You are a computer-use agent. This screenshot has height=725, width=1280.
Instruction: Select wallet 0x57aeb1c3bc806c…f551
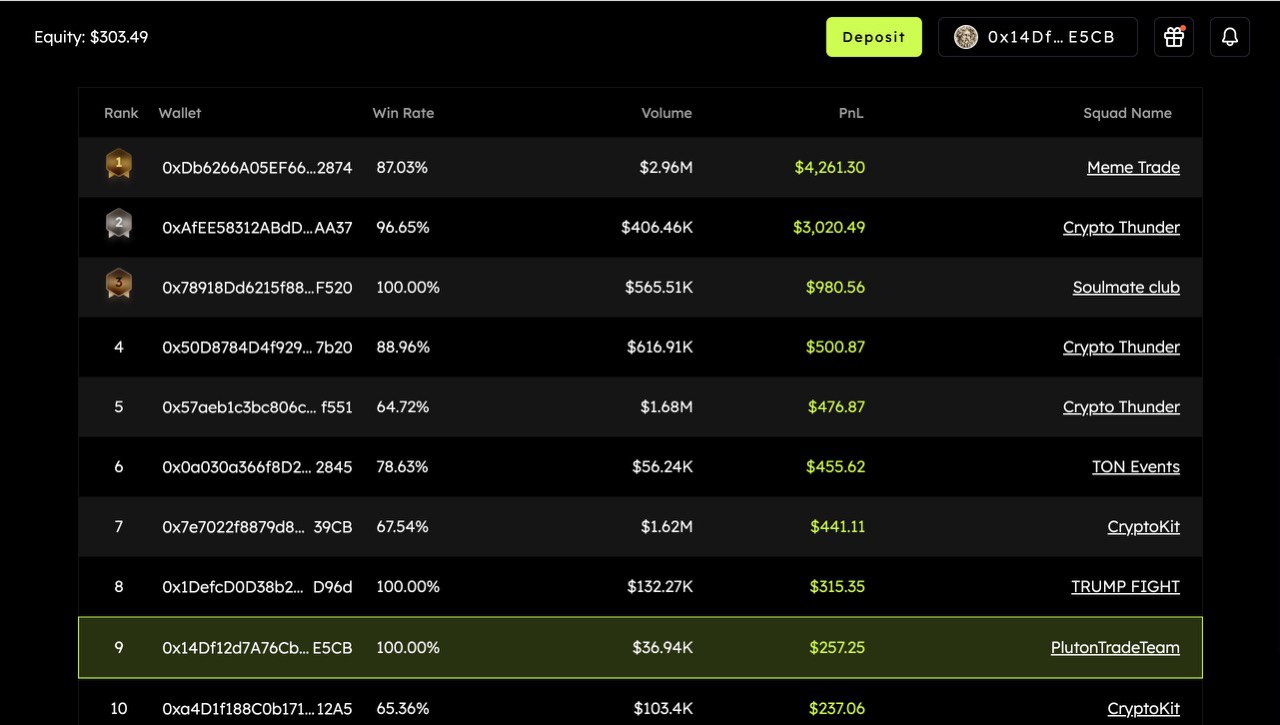(257, 408)
